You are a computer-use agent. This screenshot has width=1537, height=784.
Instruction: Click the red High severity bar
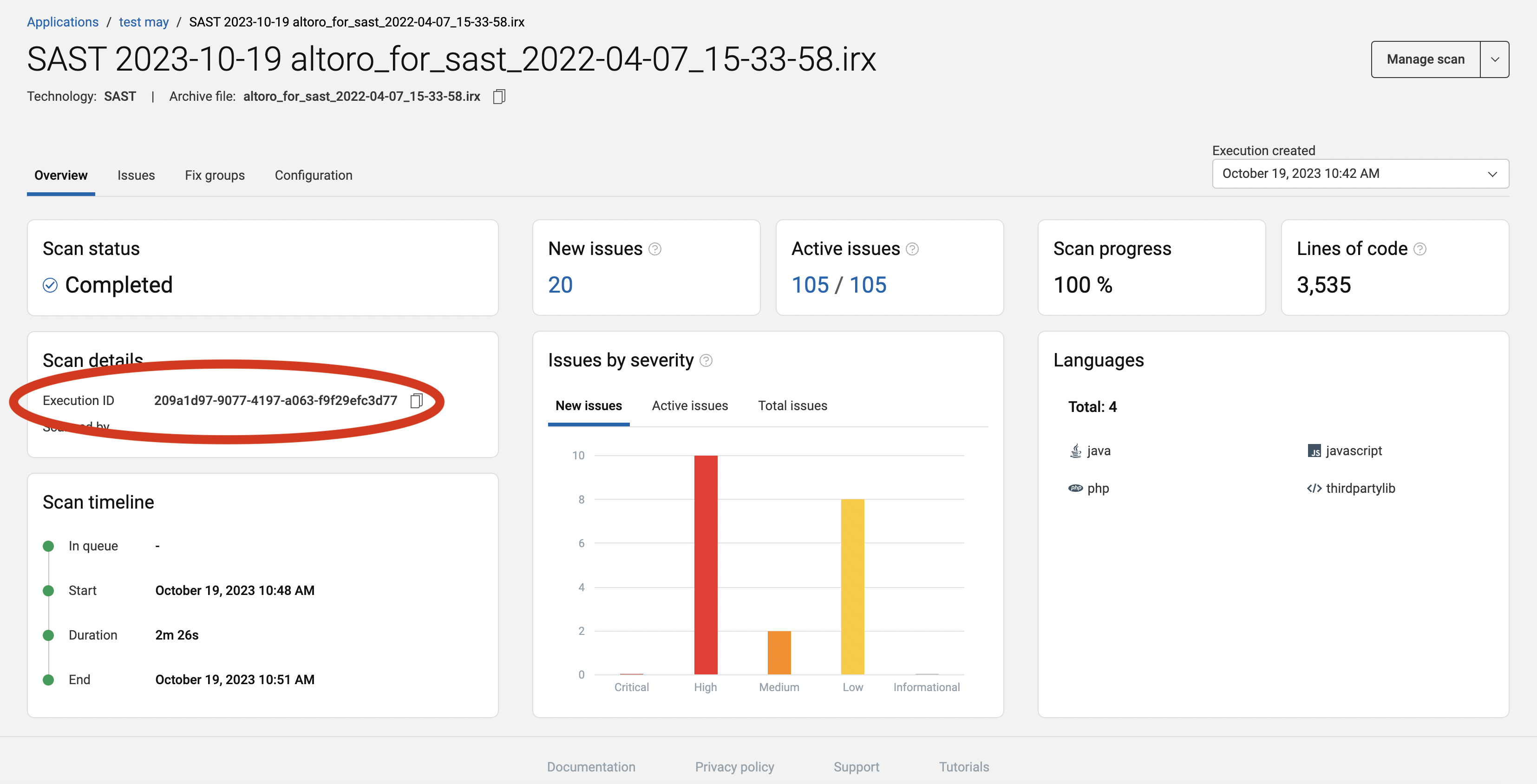[x=705, y=564]
